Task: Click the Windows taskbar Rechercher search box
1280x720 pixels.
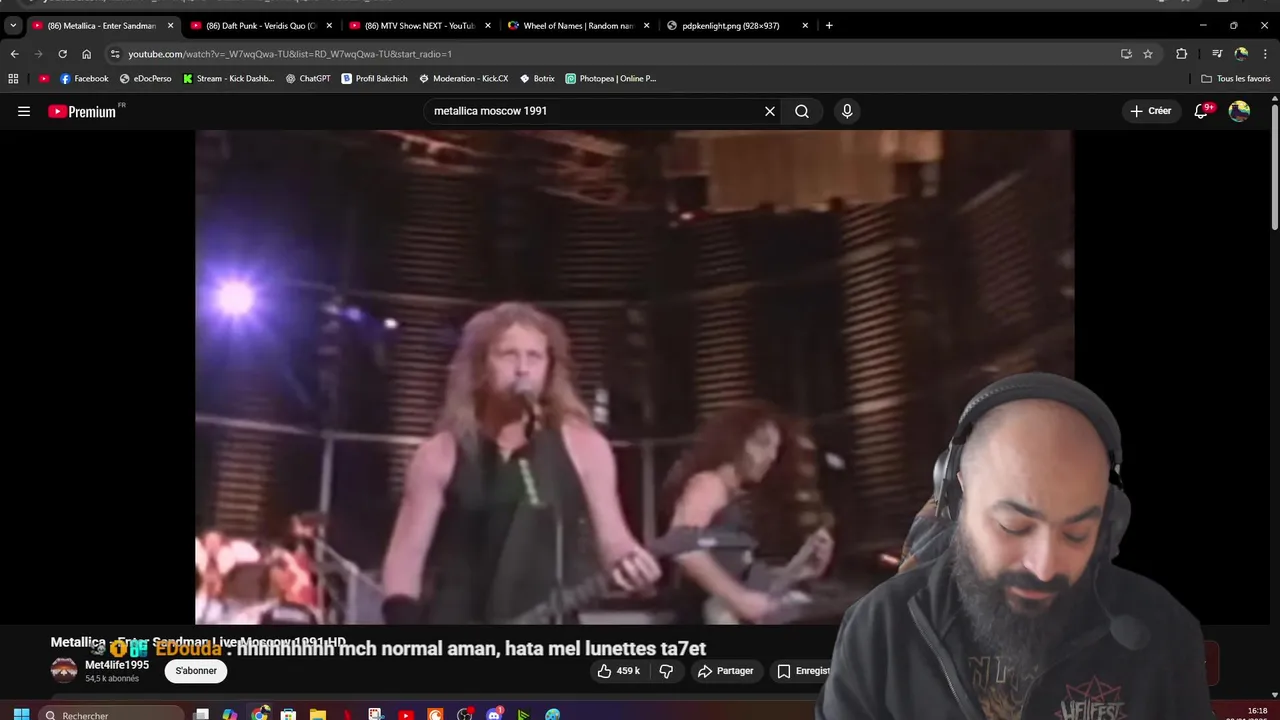Action: (x=112, y=714)
